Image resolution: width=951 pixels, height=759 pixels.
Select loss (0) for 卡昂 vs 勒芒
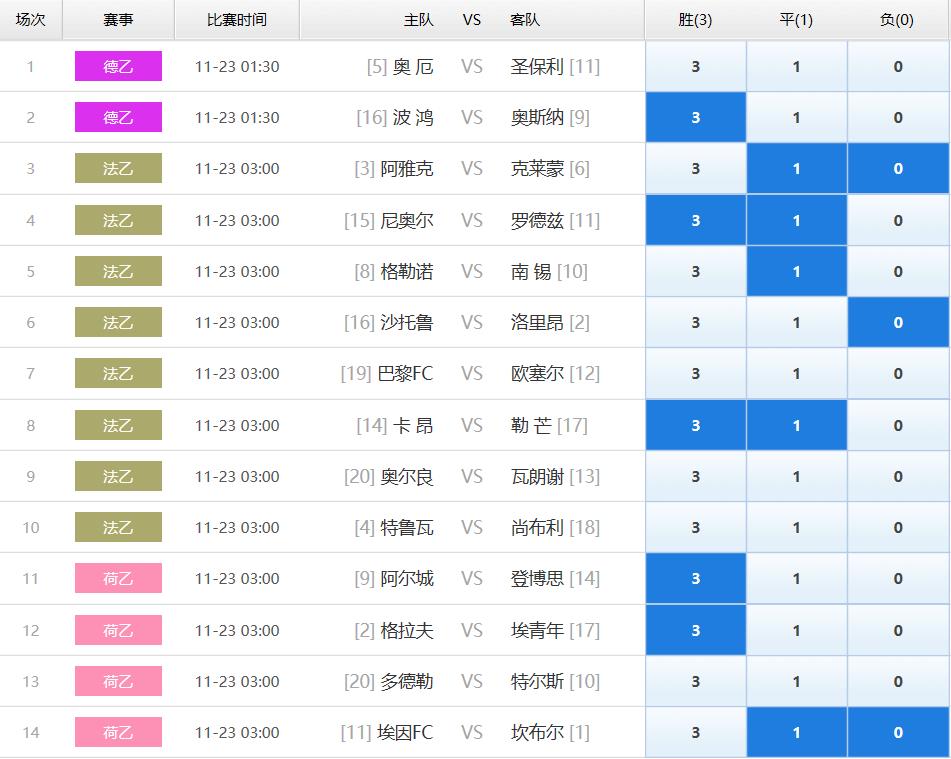tap(898, 425)
